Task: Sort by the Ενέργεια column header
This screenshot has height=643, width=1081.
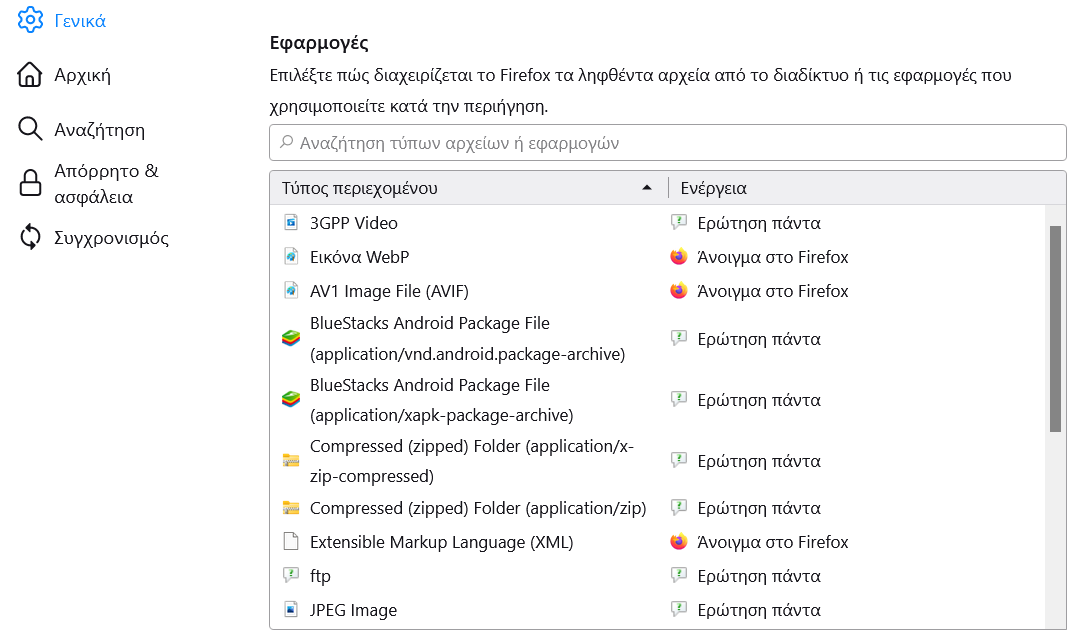Action: (867, 188)
